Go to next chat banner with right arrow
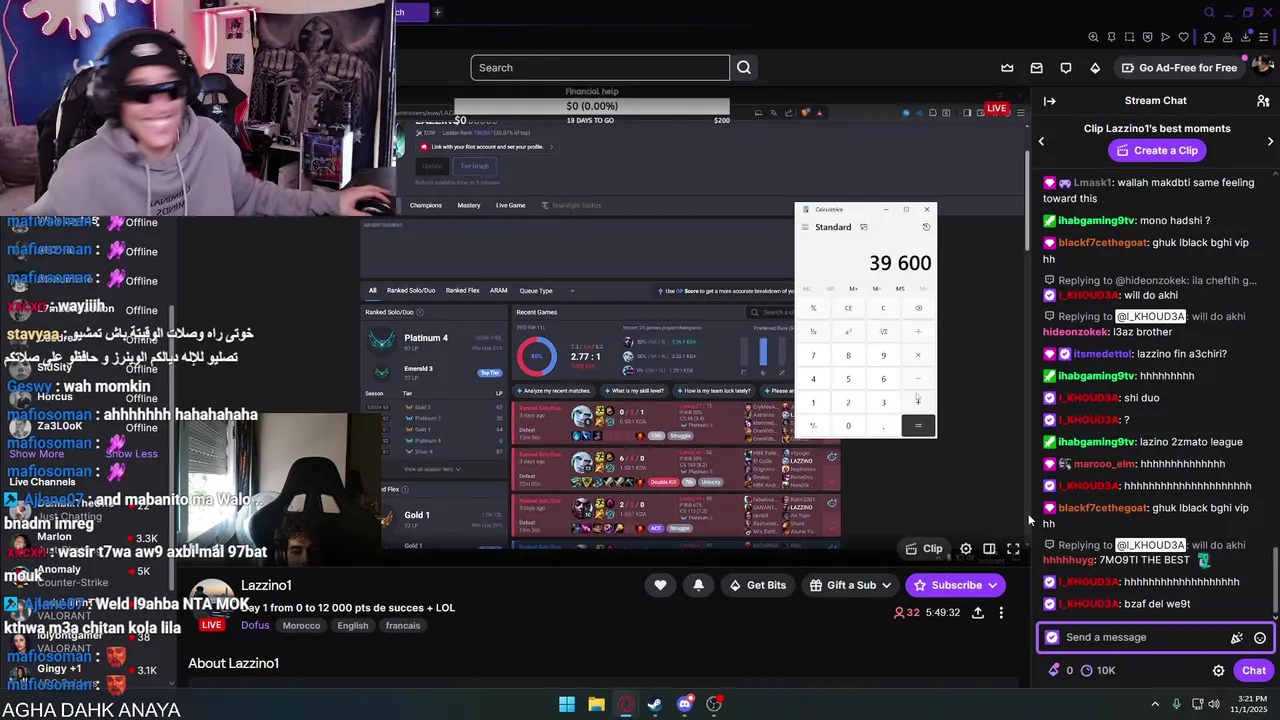 (x=1270, y=141)
